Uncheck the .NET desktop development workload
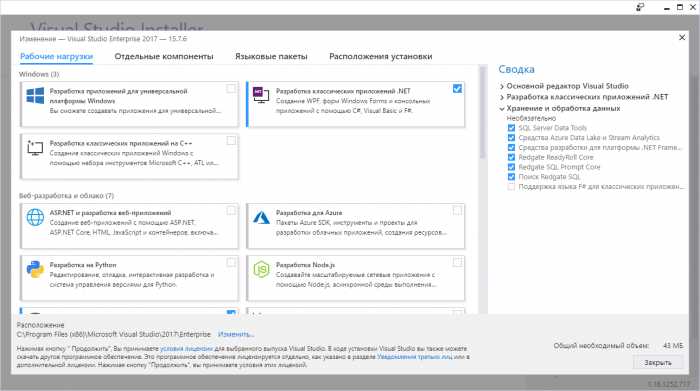 coord(457,88)
